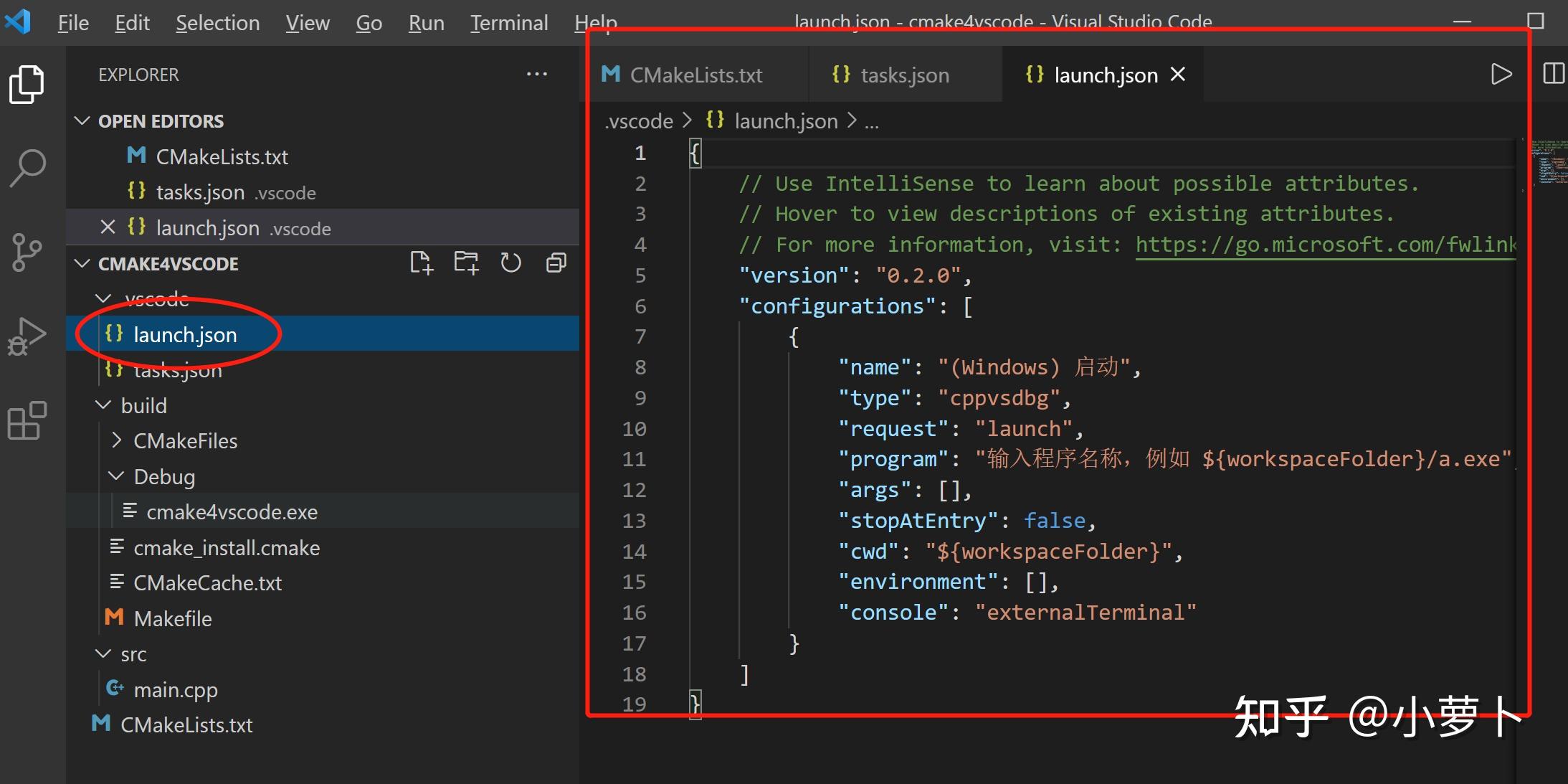The height and width of the screenshot is (784, 1568).
Task: Start debugging with the Run play icon
Action: coord(1502,73)
